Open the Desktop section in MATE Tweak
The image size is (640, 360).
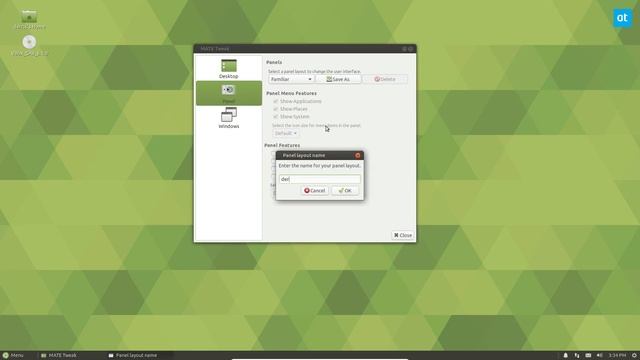tap(229, 69)
